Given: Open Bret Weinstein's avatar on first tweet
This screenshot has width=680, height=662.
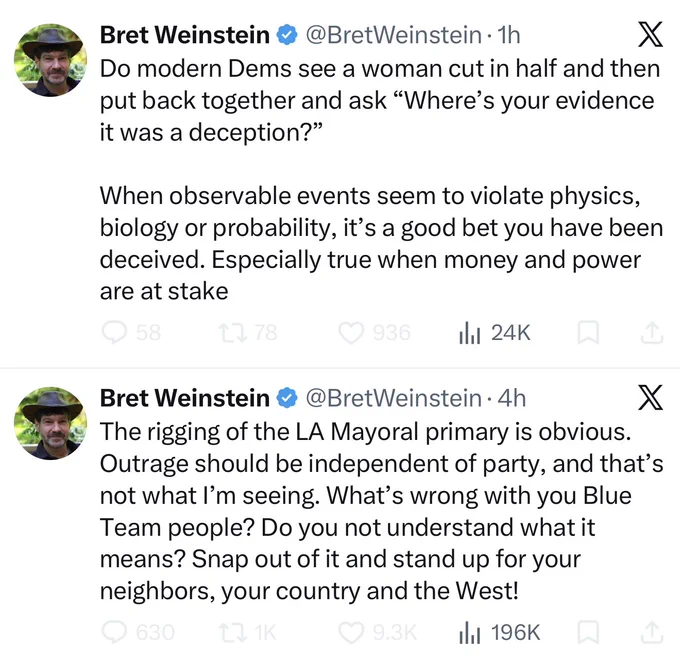Looking at the screenshot, I should (x=50, y=60).
